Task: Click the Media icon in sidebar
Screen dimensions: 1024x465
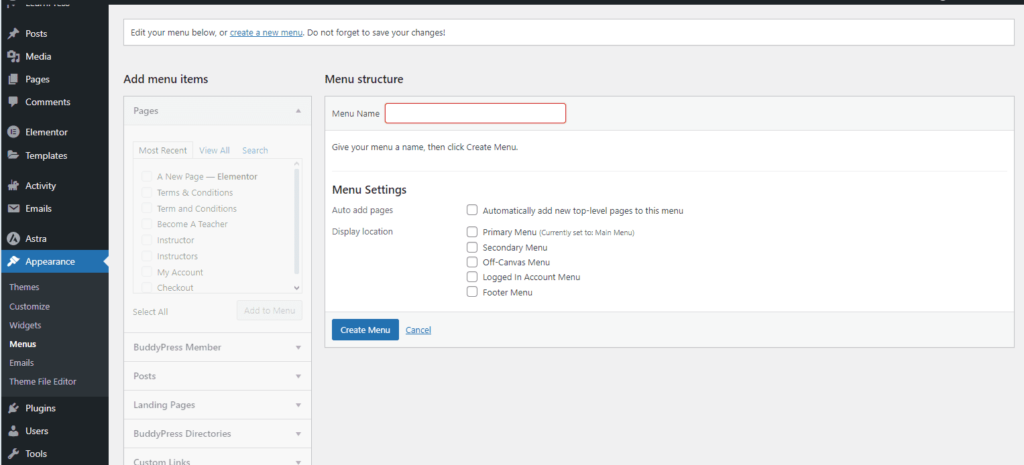Action: (13, 57)
